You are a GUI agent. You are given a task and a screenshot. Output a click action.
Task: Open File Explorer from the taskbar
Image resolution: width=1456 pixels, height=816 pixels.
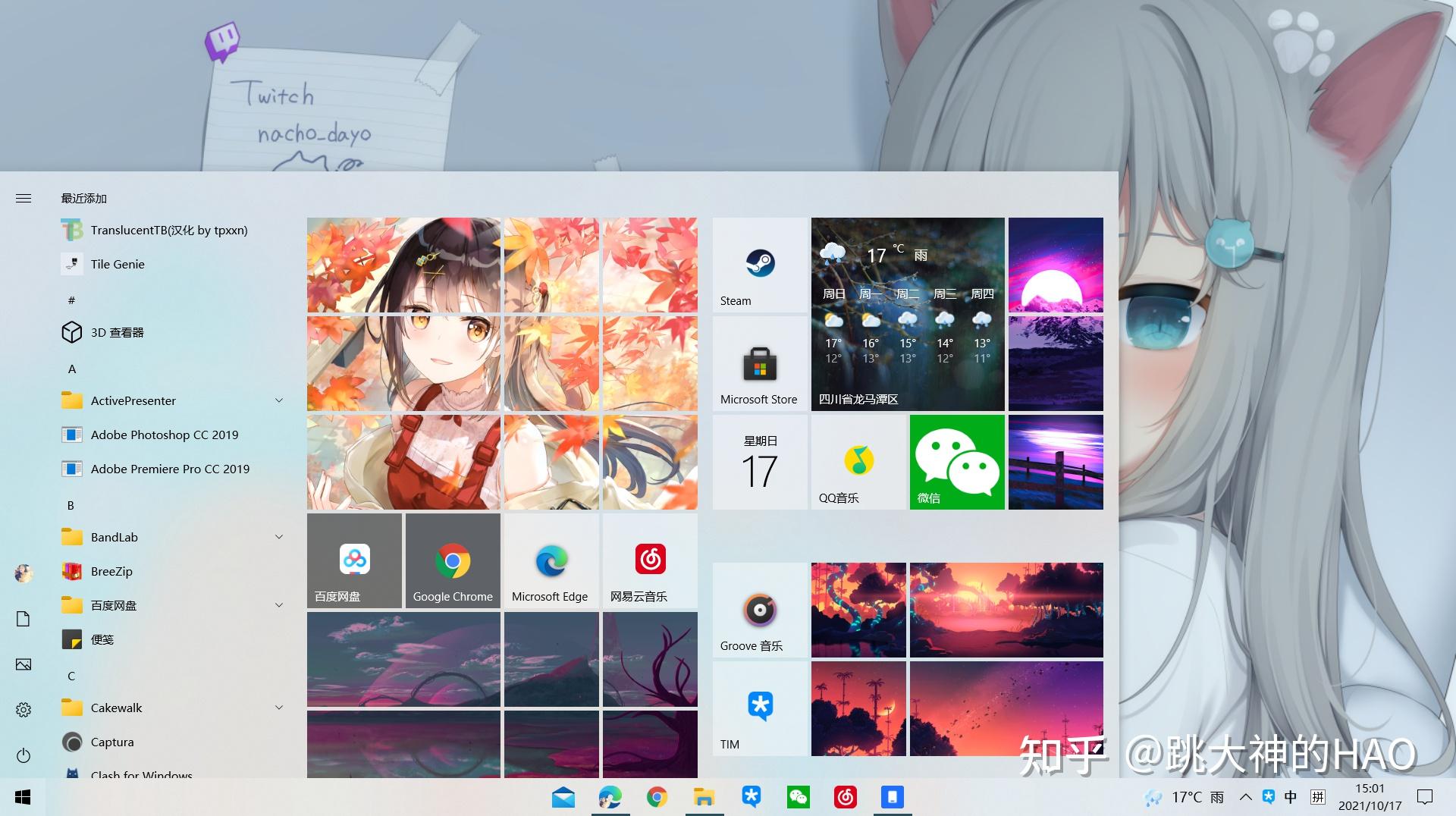click(x=704, y=797)
